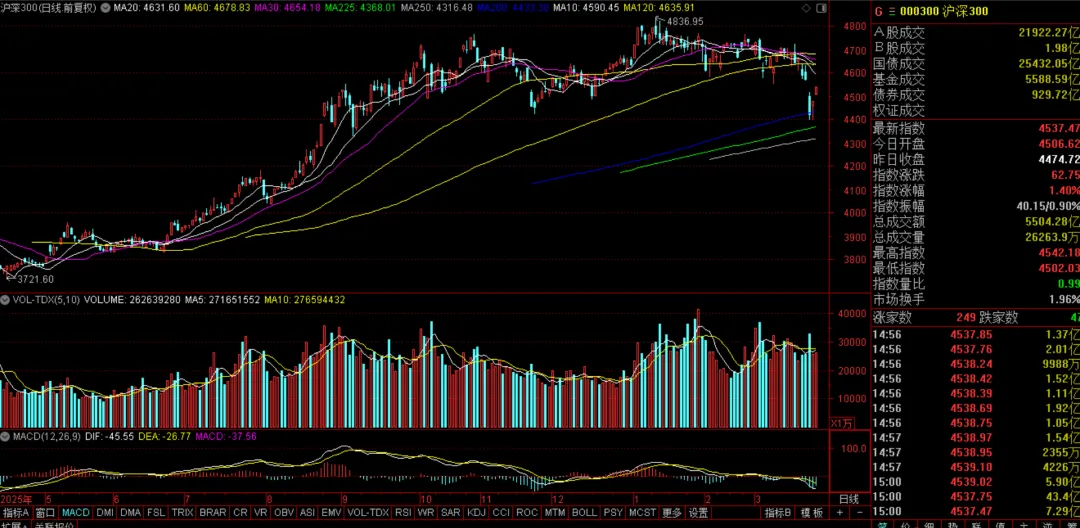The height and width of the screenshot is (528, 1080).
Task: Open the 更多 indicators list
Action: point(672,513)
